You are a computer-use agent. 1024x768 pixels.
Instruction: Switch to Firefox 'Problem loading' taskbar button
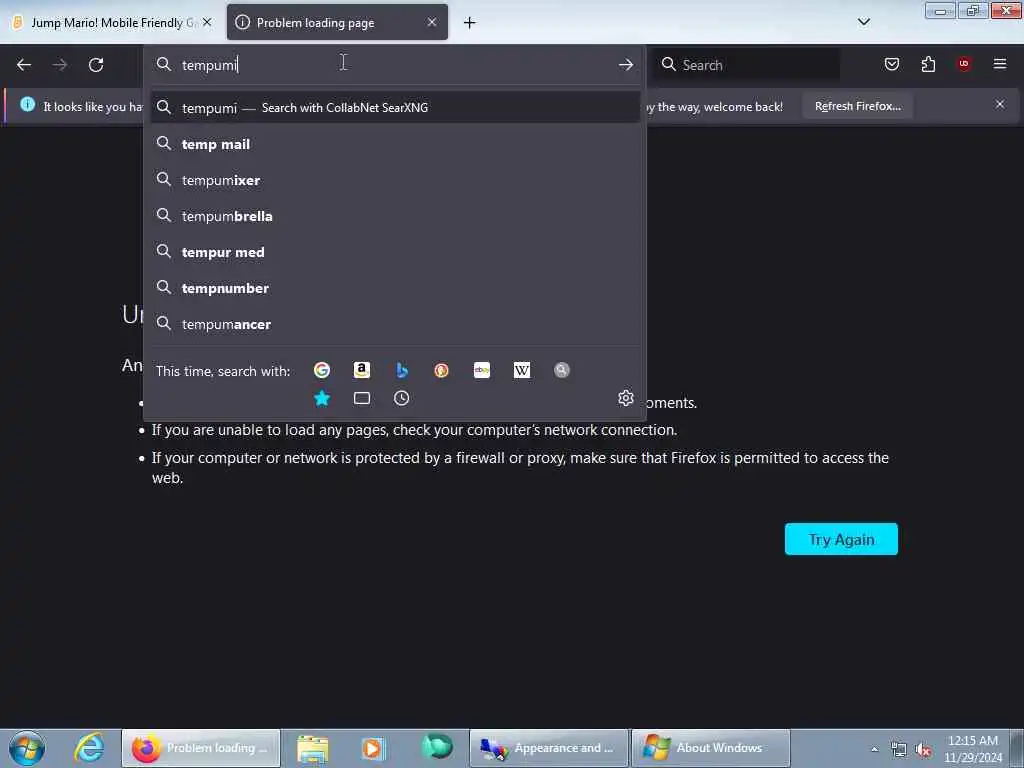tap(201, 748)
